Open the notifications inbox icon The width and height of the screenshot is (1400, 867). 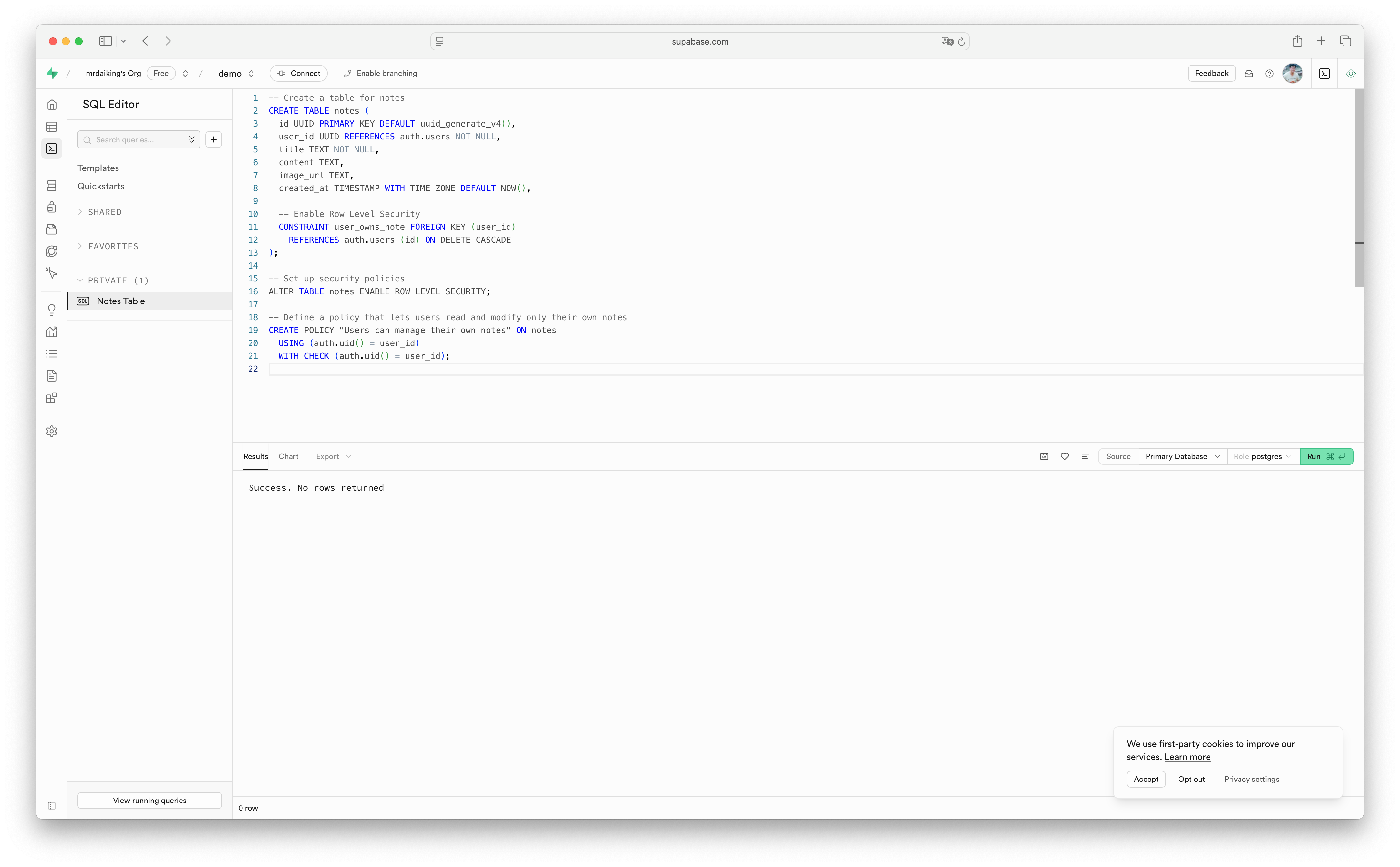1249,73
